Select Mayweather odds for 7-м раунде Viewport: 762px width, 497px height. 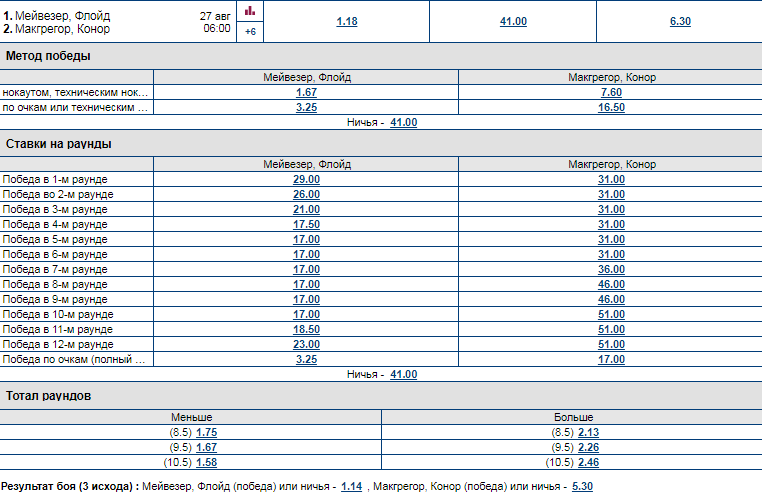(x=306, y=270)
